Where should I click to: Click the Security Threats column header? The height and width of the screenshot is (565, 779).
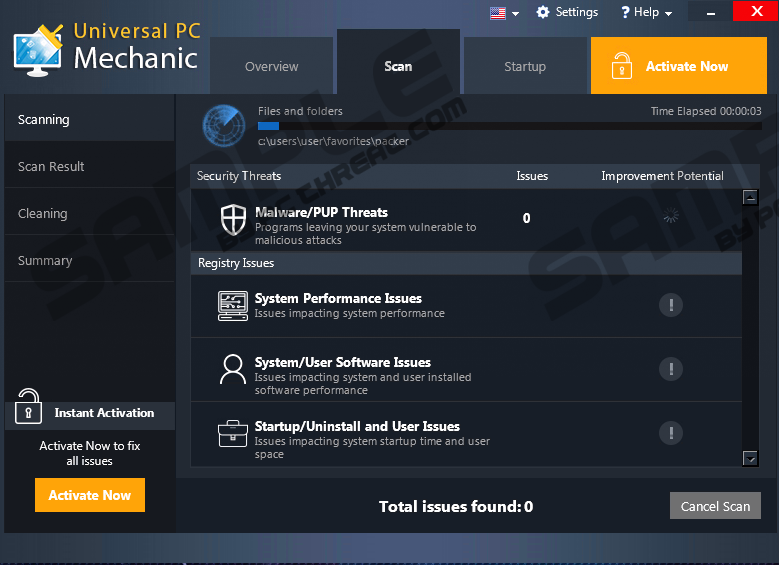point(238,176)
